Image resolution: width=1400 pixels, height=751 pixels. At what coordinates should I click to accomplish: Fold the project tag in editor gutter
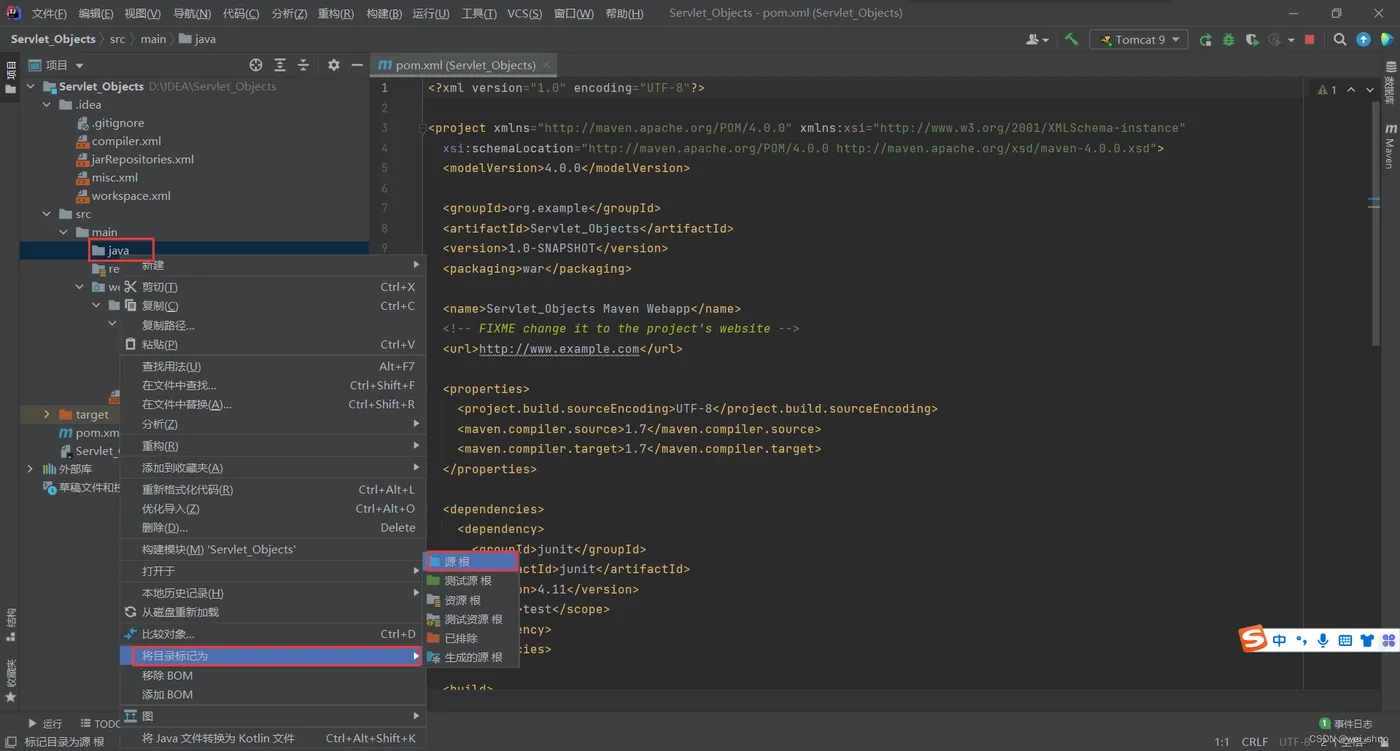(x=423, y=128)
